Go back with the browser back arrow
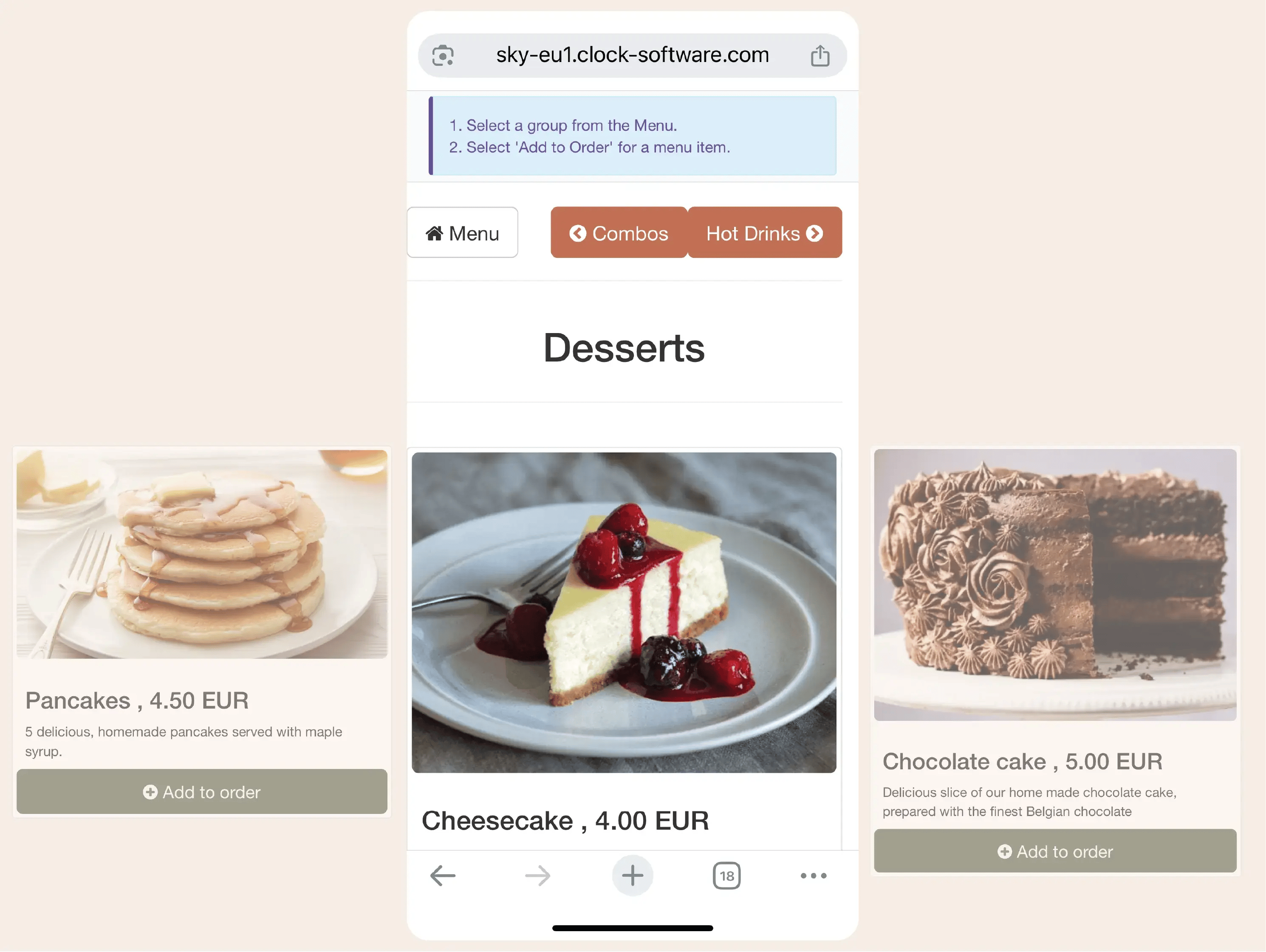The width and height of the screenshot is (1266, 952). click(442, 875)
